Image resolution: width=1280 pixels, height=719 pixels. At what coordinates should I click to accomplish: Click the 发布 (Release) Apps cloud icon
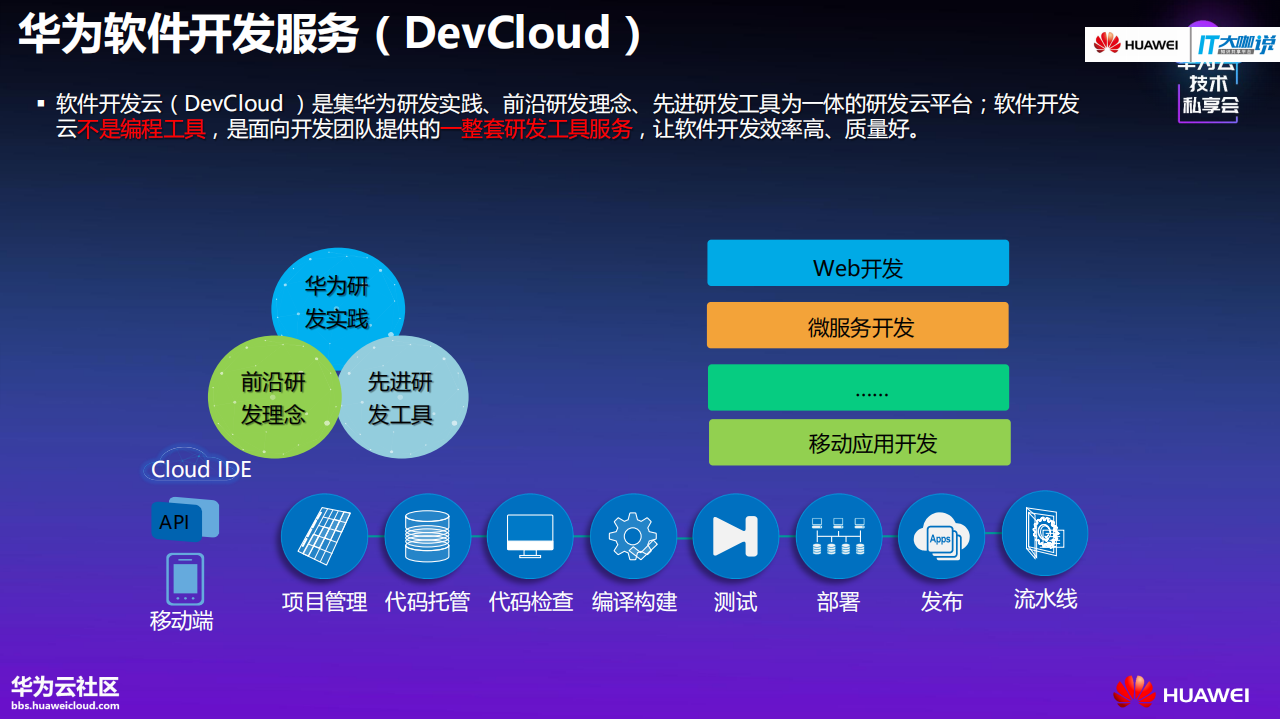[942, 536]
